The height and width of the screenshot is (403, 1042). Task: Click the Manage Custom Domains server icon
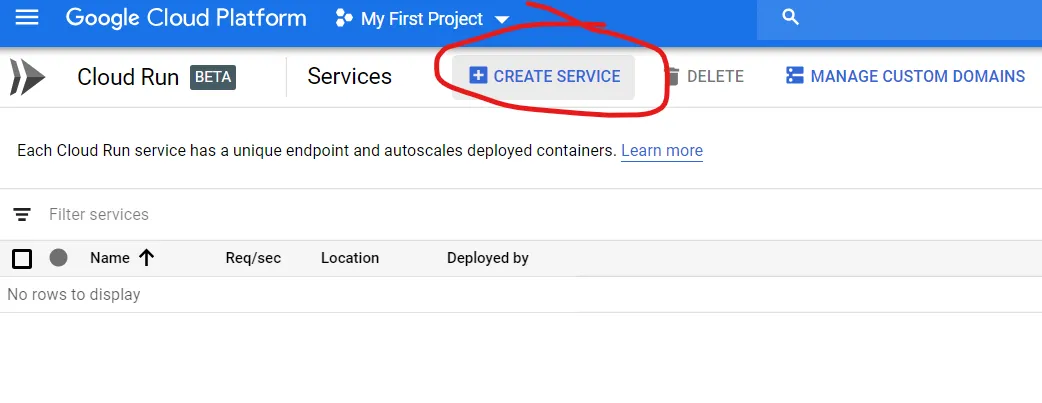[795, 76]
